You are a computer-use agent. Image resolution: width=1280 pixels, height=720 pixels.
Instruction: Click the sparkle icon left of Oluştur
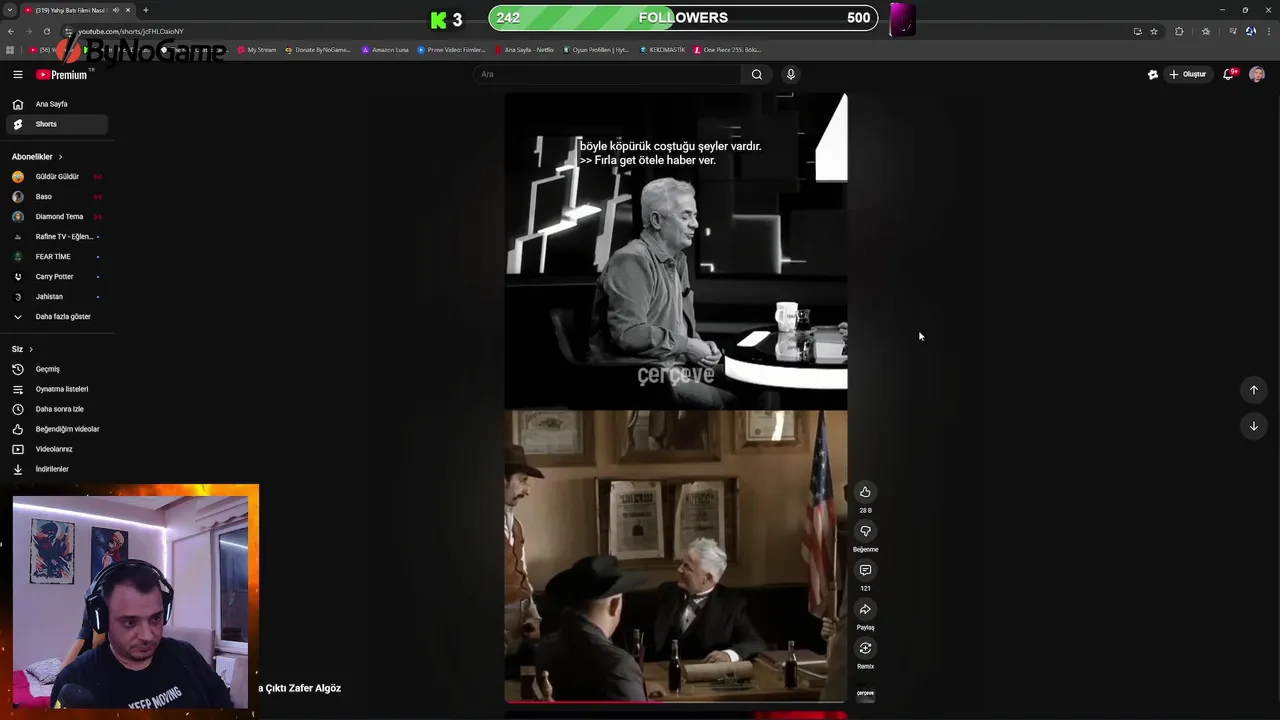pyautogui.click(x=1153, y=74)
